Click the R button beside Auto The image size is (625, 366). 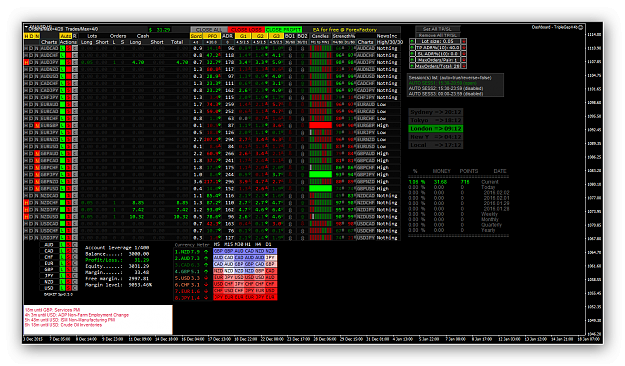[x=75, y=36]
